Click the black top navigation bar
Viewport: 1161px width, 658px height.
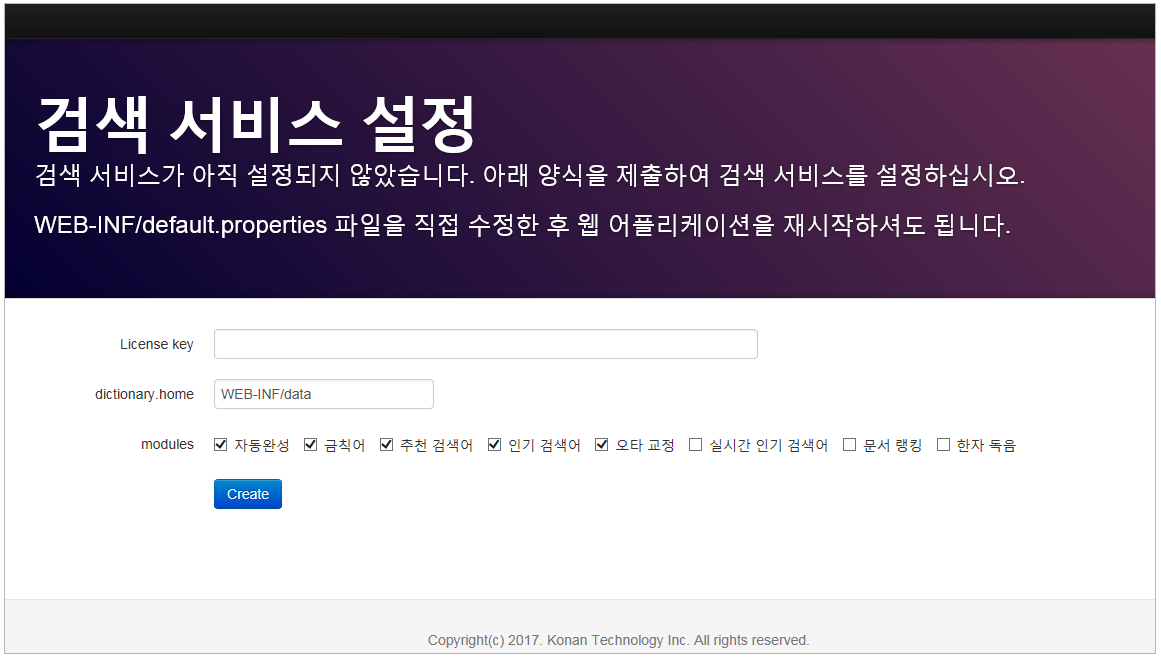coord(580,21)
